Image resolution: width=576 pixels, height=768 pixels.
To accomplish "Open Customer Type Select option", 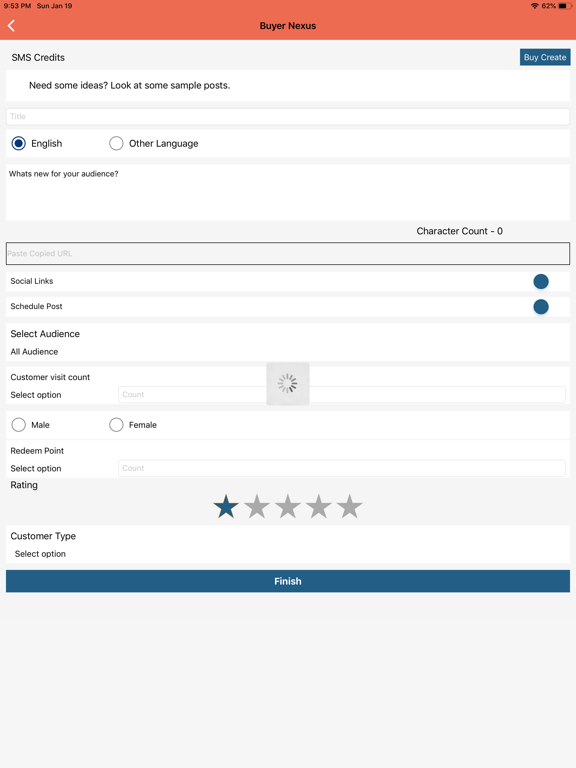I will tap(40, 554).
